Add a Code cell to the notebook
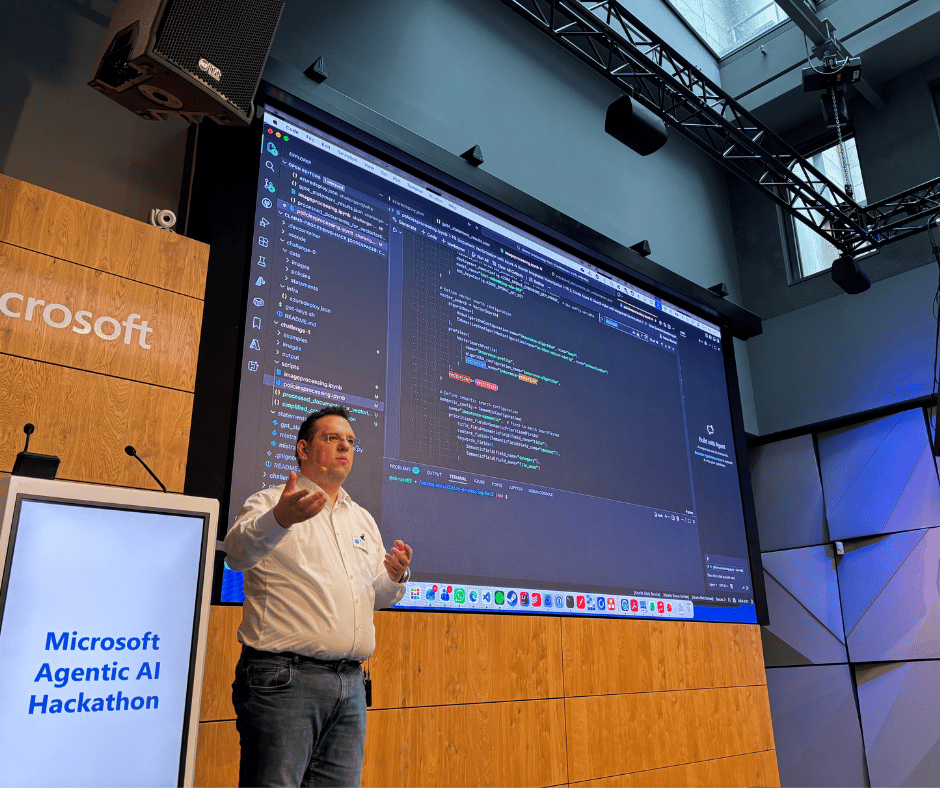940x788 pixels. (429, 235)
